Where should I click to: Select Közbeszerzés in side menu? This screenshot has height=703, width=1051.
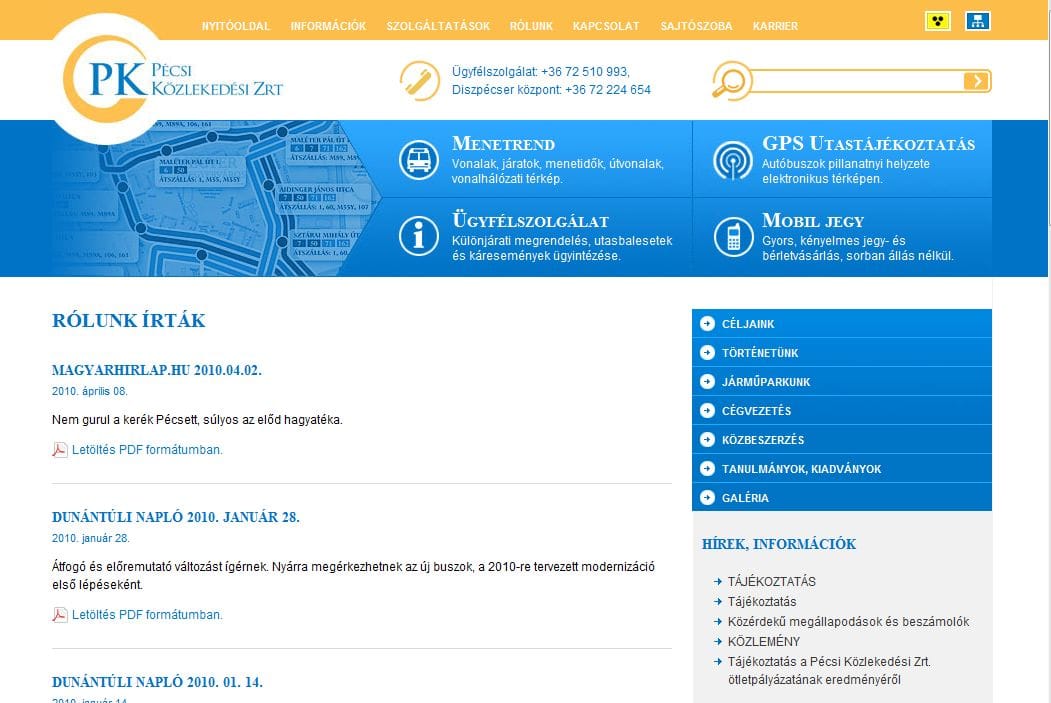tap(842, 440)
